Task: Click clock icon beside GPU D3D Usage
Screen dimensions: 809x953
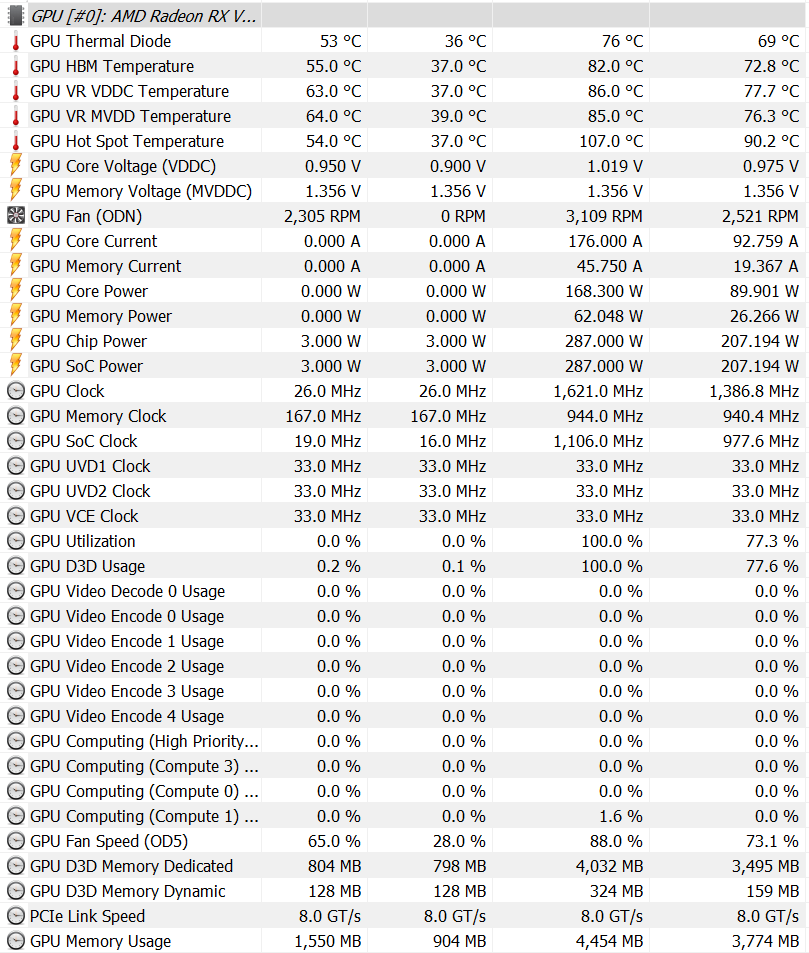Action: [x=16, y=566]
